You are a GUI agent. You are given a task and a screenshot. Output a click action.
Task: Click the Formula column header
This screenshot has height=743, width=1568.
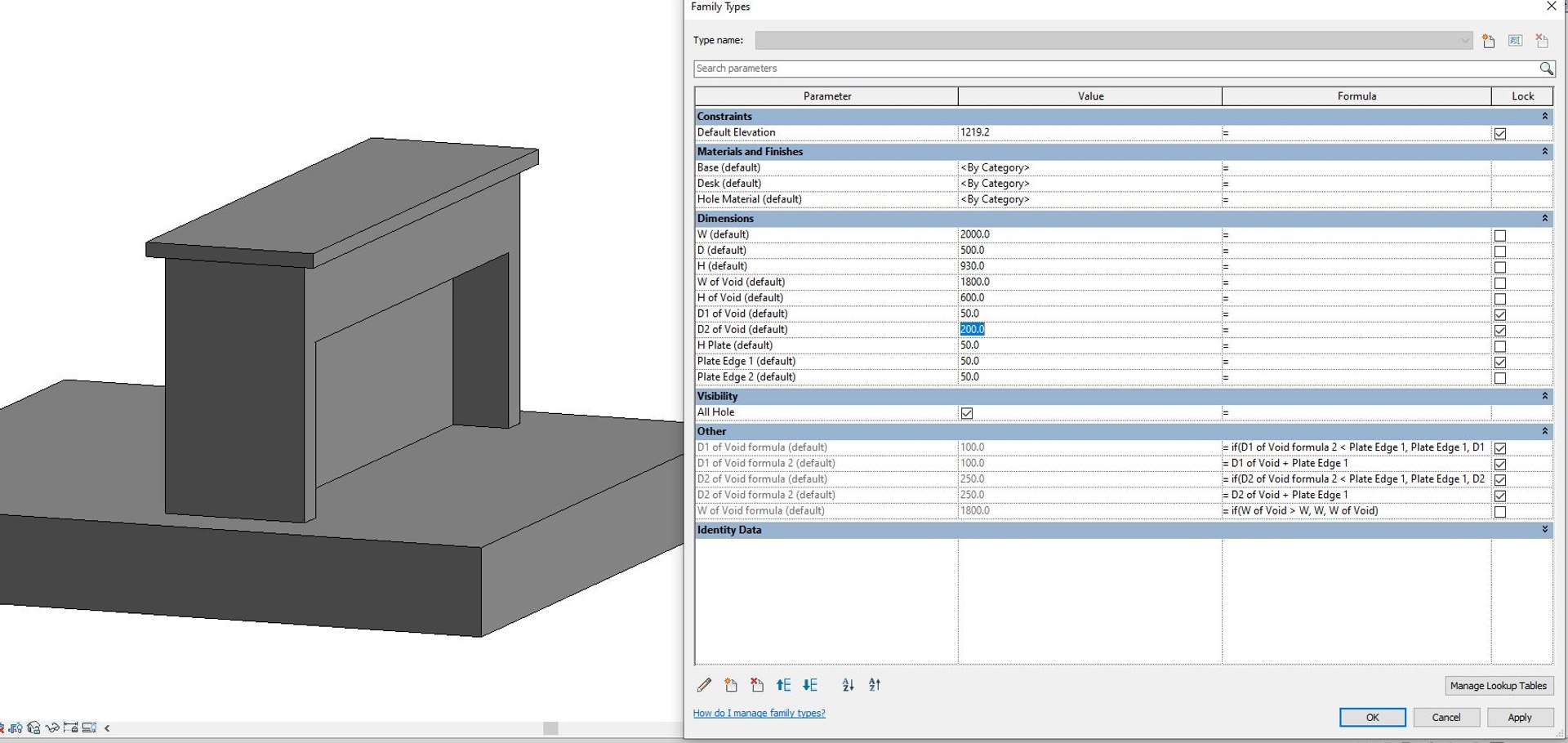tap(1356, 96)
